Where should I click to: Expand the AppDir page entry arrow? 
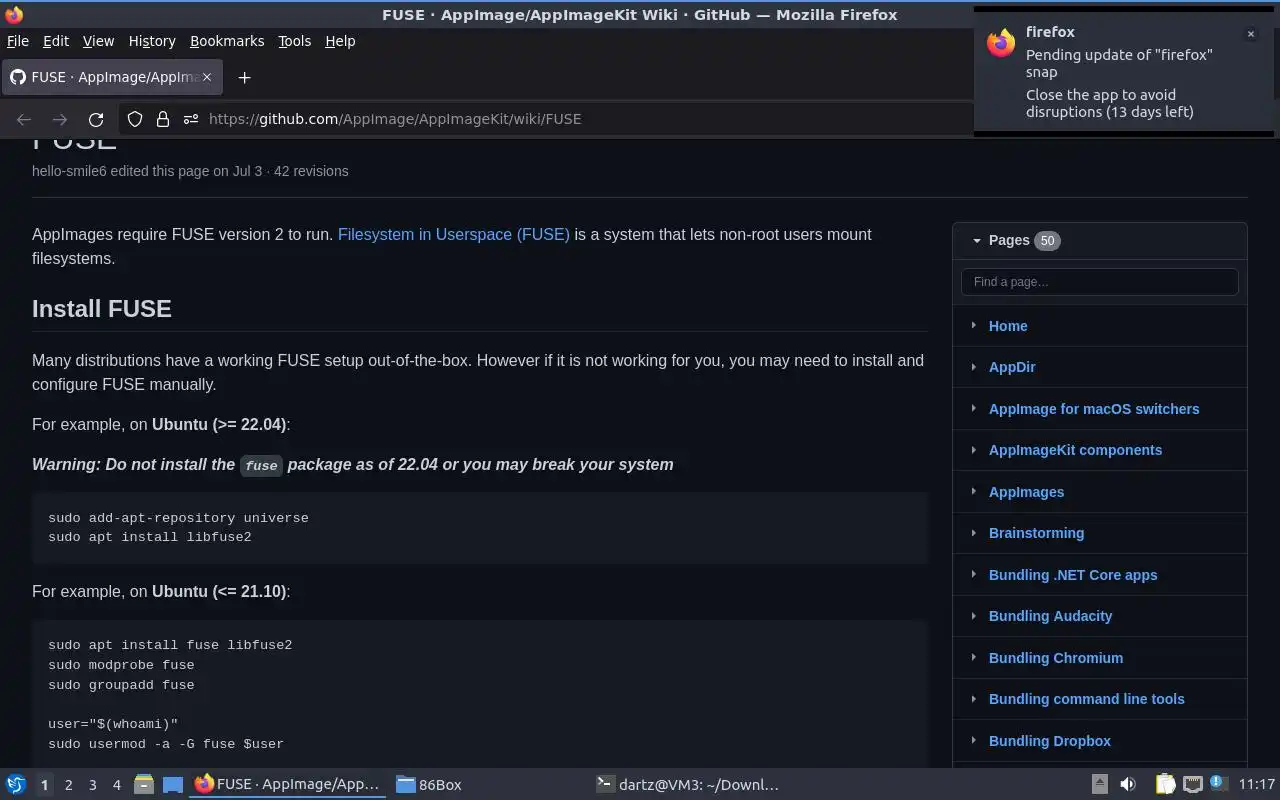tap(973, 367)
